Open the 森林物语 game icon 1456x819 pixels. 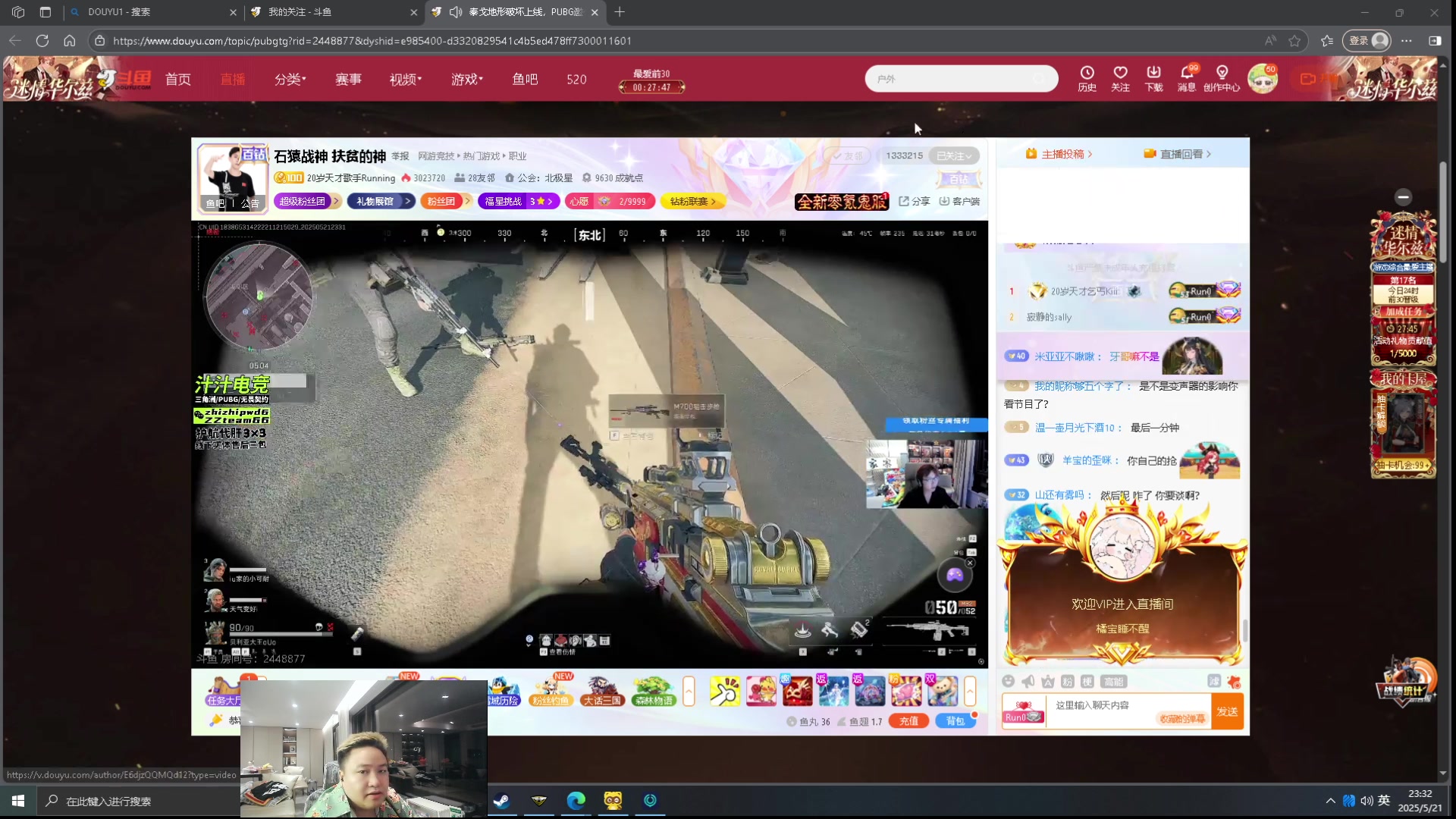[x=654, y=691]
